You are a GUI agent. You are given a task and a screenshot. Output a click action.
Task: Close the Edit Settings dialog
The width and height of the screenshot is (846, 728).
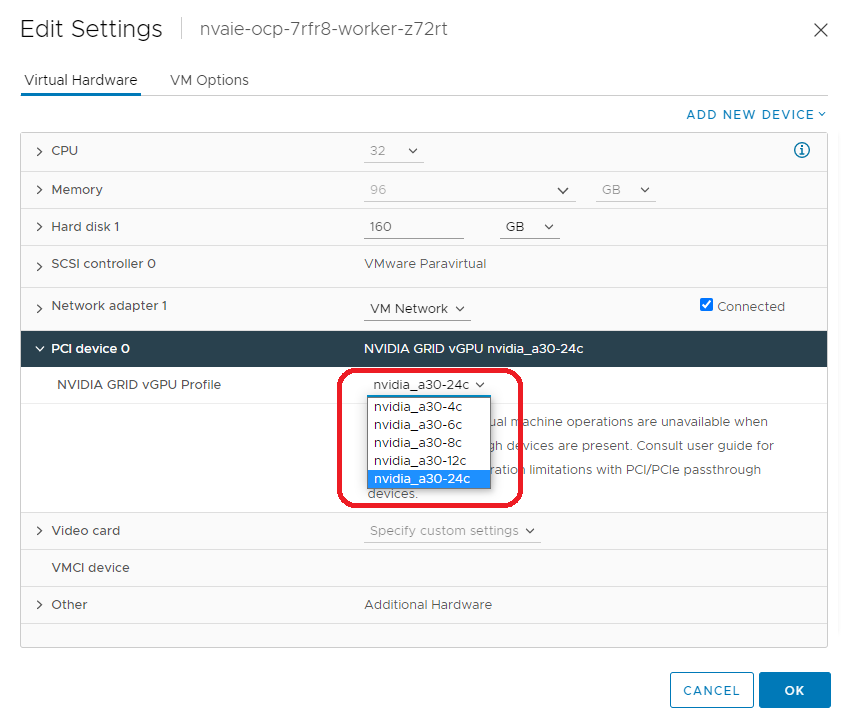coord(820,30)
